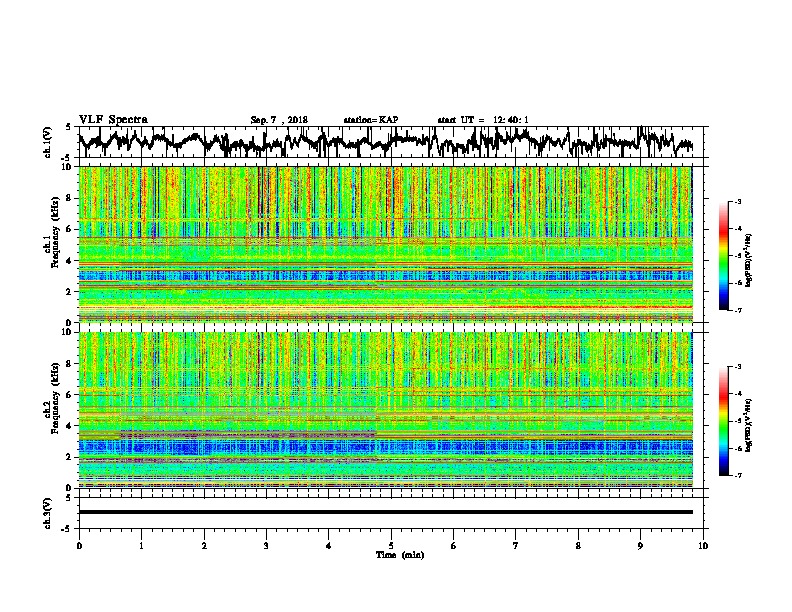The image size is (792, 612).
Task: Select the ch.2 "Frequency (kHz)" axis label
Action: tap(55, 398)
